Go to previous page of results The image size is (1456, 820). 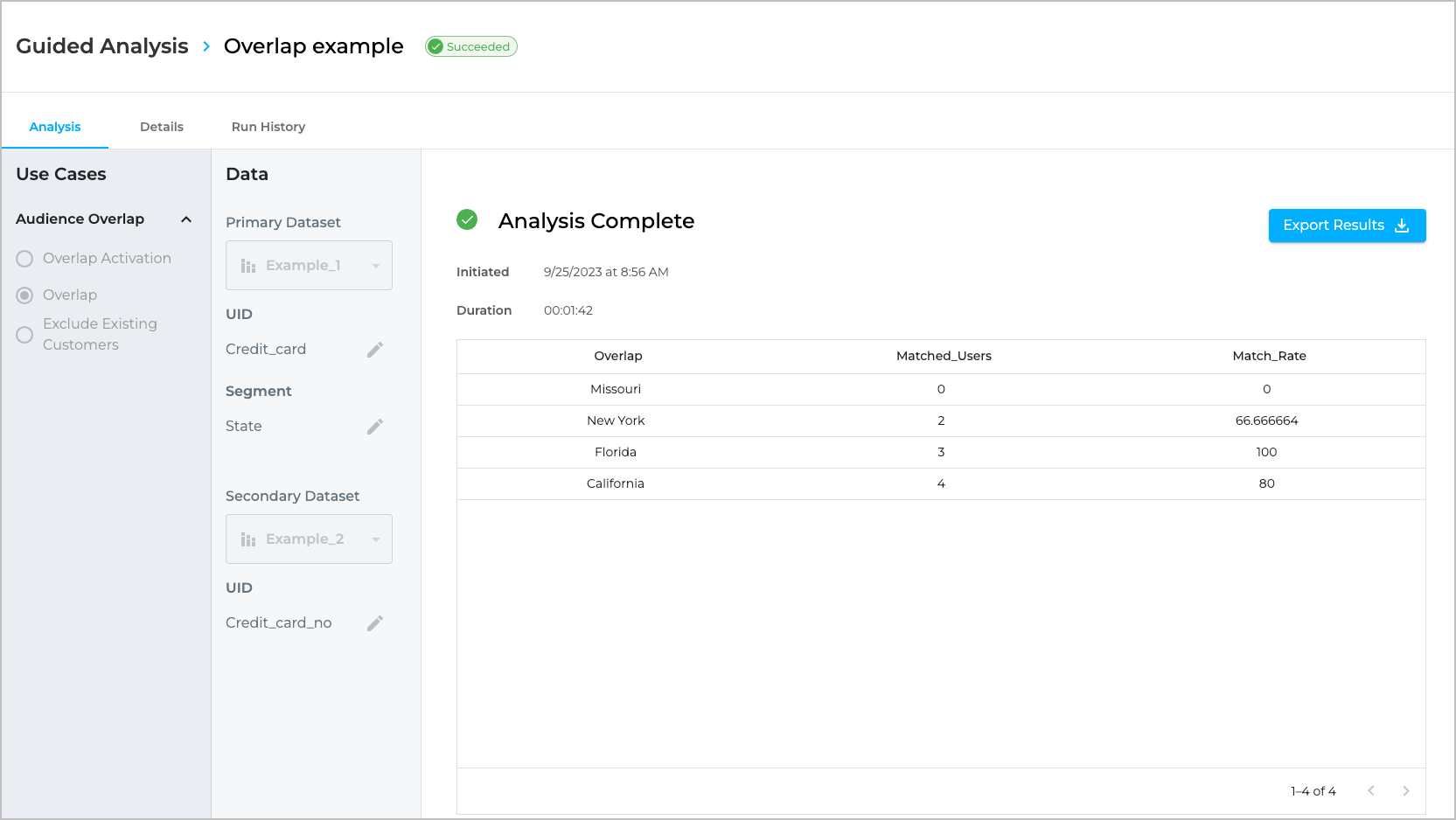point(1370,791)
